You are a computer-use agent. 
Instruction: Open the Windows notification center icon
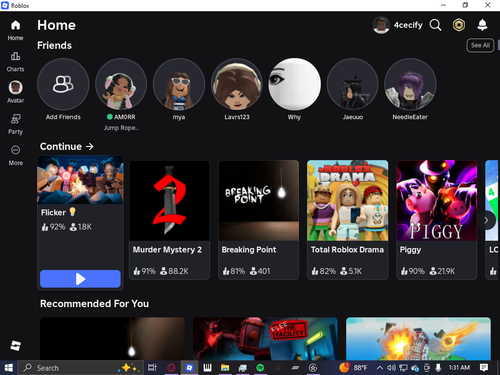pos(484,368)
